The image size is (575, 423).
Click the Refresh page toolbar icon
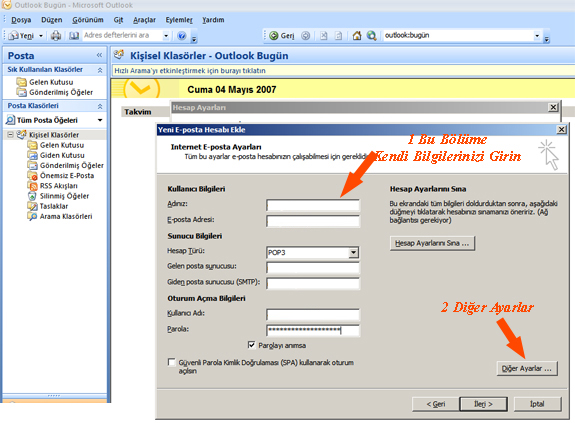[338, 36]
